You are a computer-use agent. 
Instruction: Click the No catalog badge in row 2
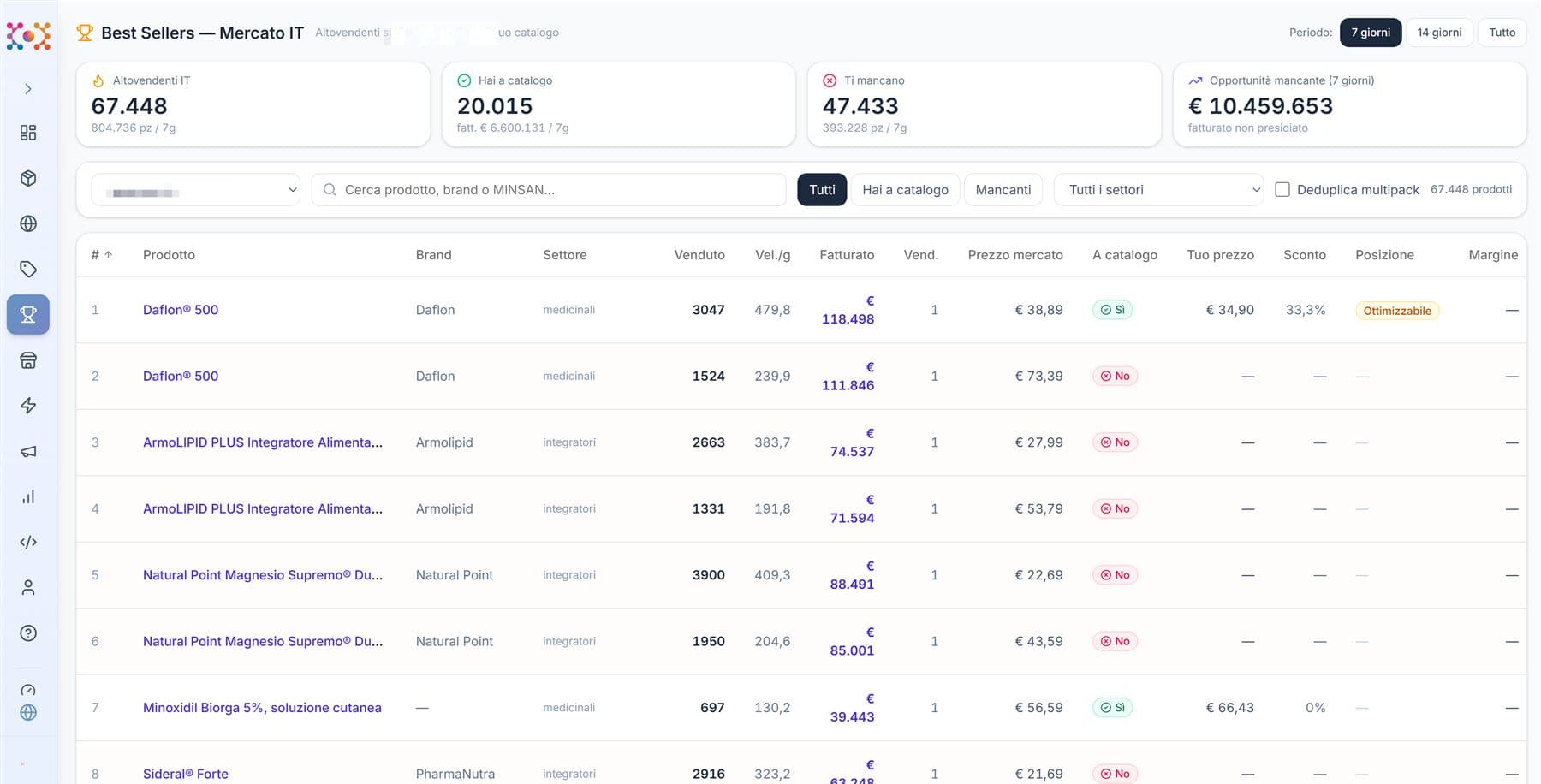(1115, 376)
